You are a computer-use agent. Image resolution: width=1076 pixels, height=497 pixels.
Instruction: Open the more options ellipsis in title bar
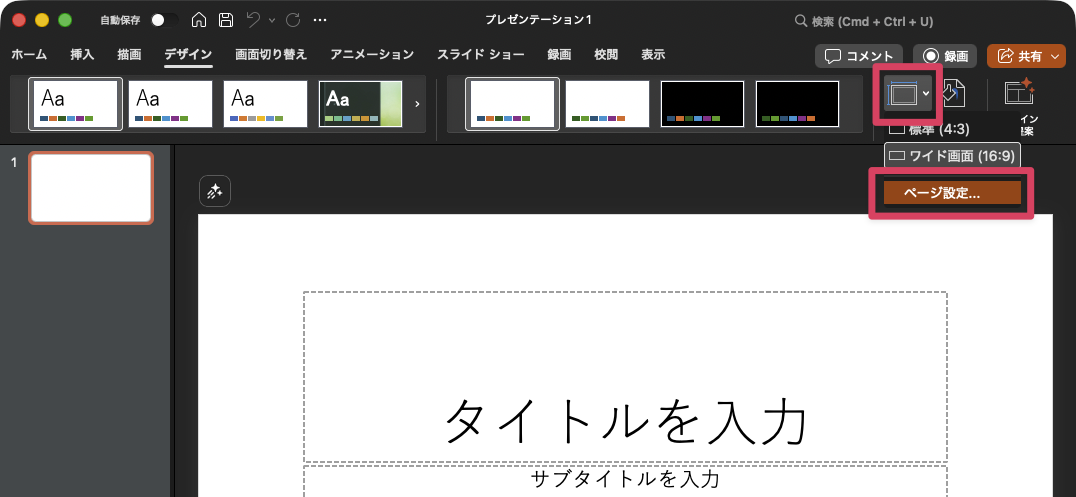point(320,20)
